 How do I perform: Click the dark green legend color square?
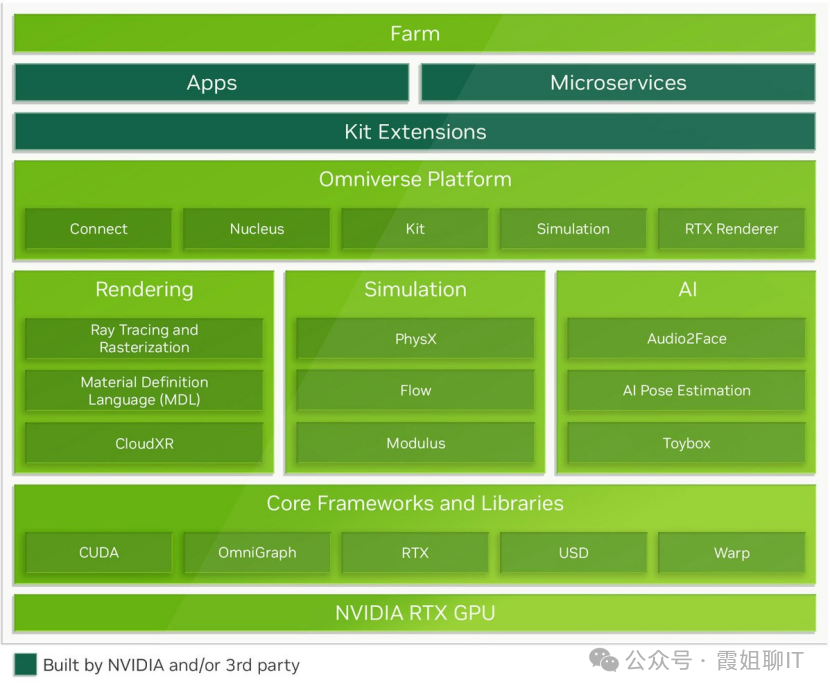click(x=25, y=664)
